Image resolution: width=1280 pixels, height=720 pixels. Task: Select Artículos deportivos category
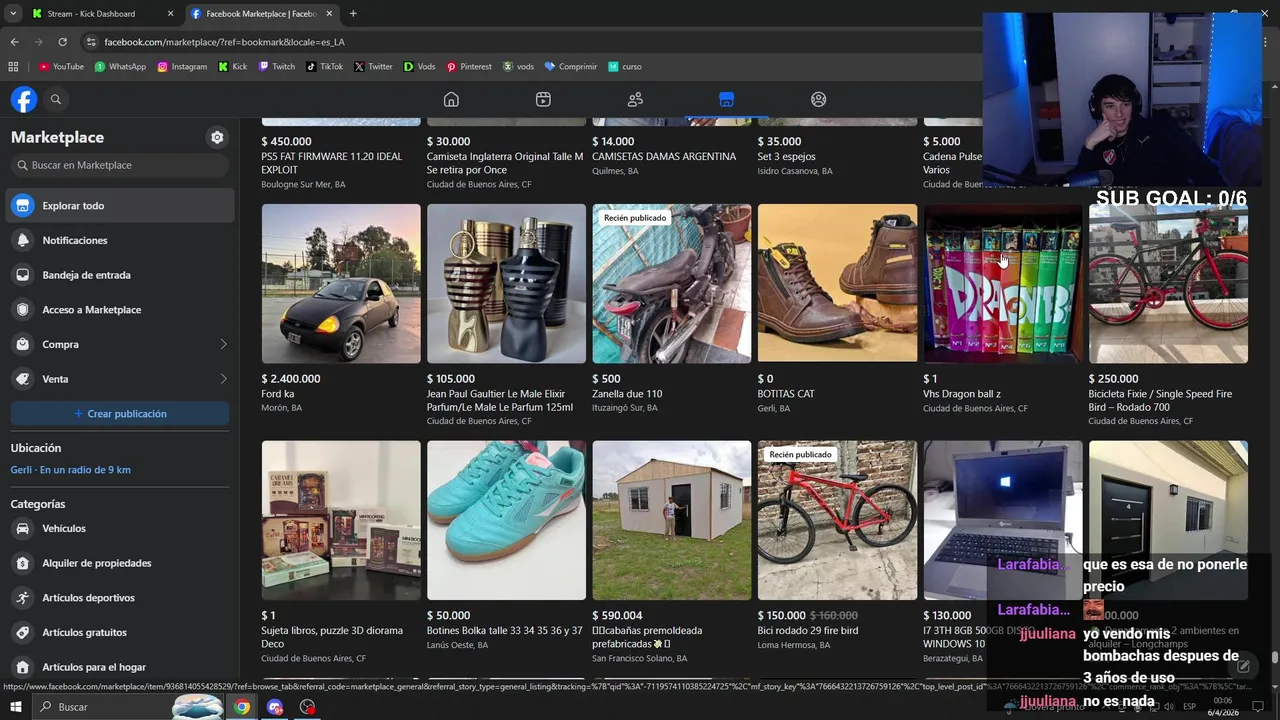click(120, 598)
